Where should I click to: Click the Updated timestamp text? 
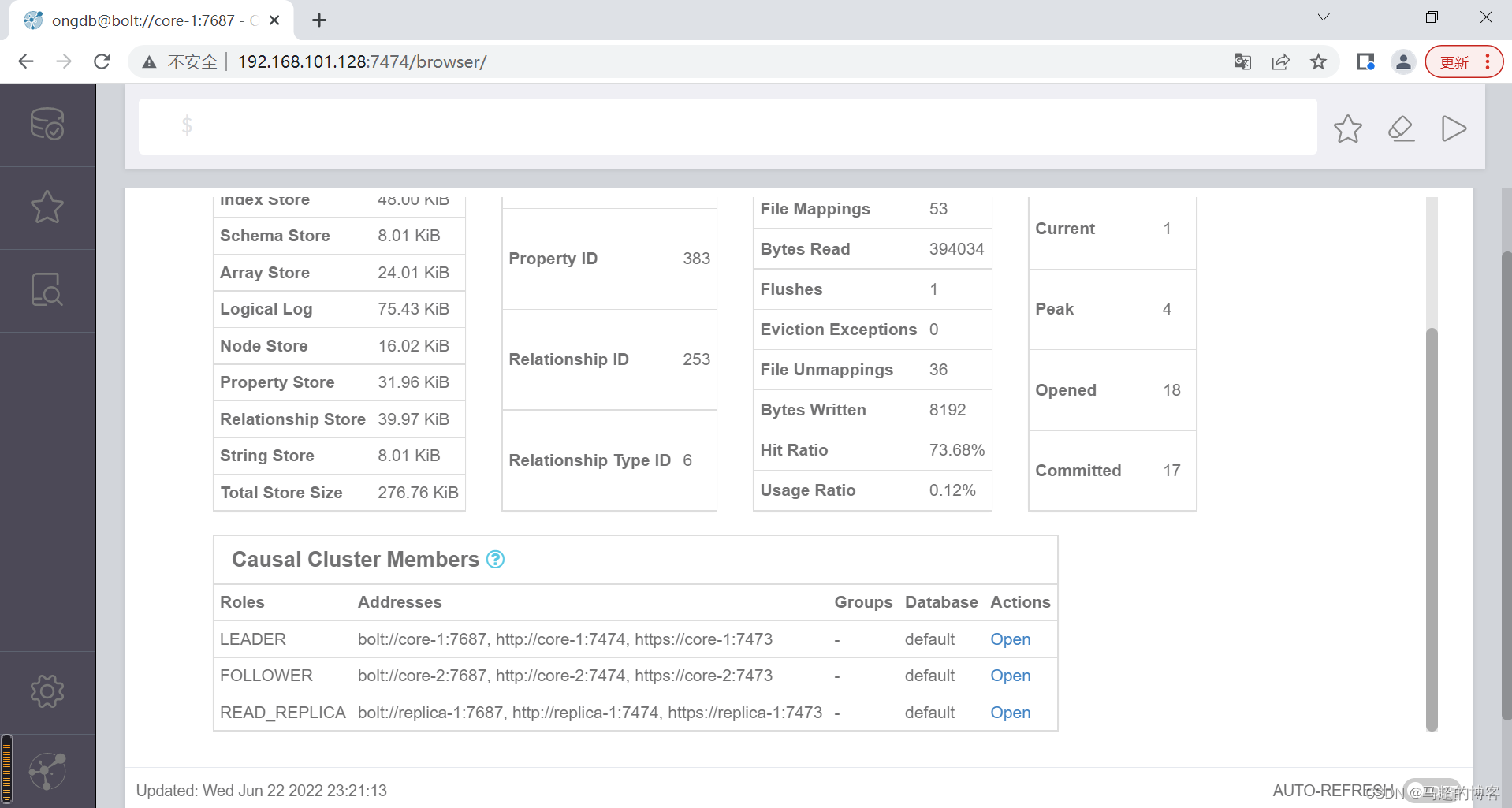pos(262,791)
